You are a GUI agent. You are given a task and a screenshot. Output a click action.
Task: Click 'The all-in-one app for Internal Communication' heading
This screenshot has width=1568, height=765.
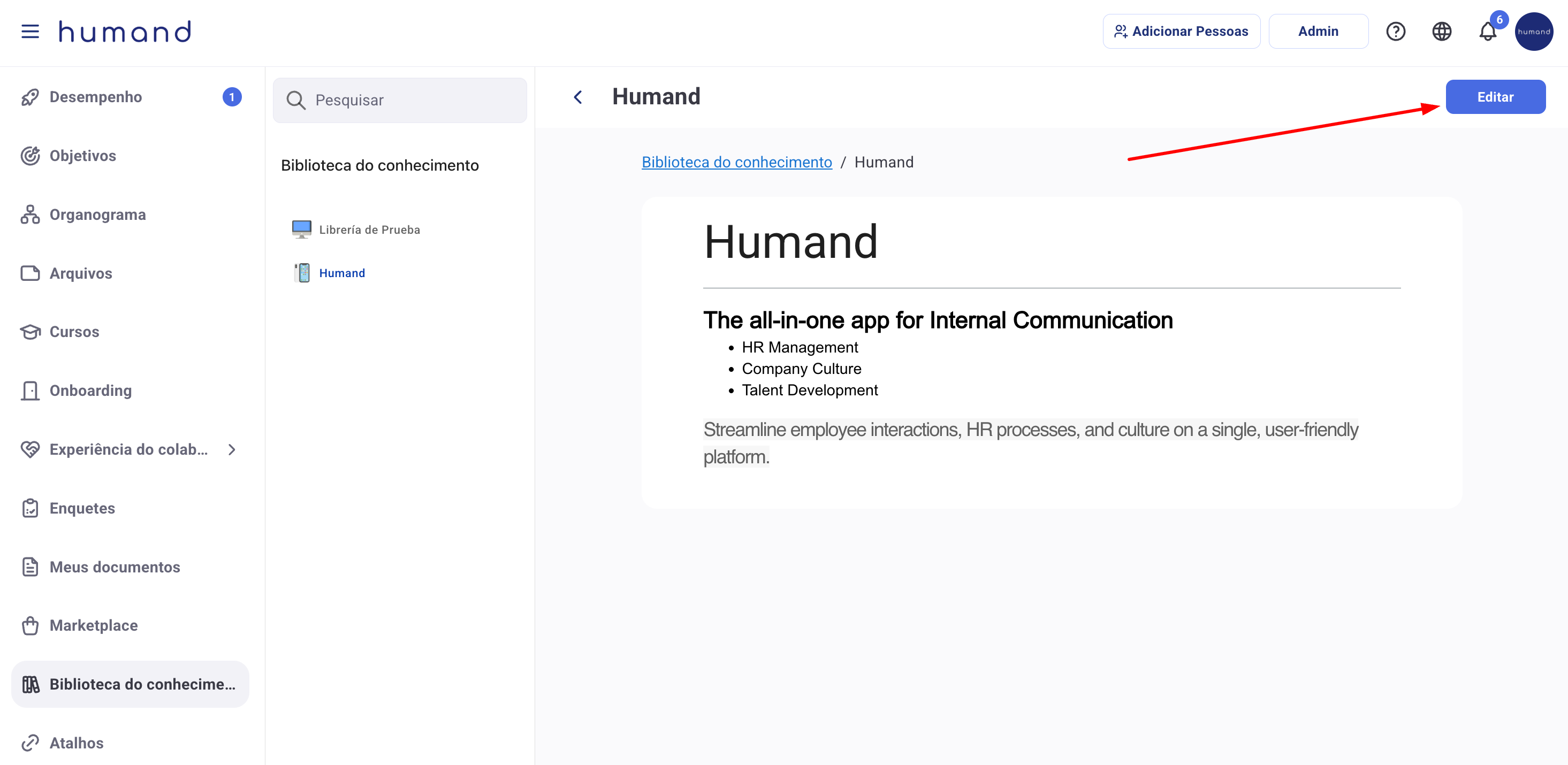(x=938, y=320)
